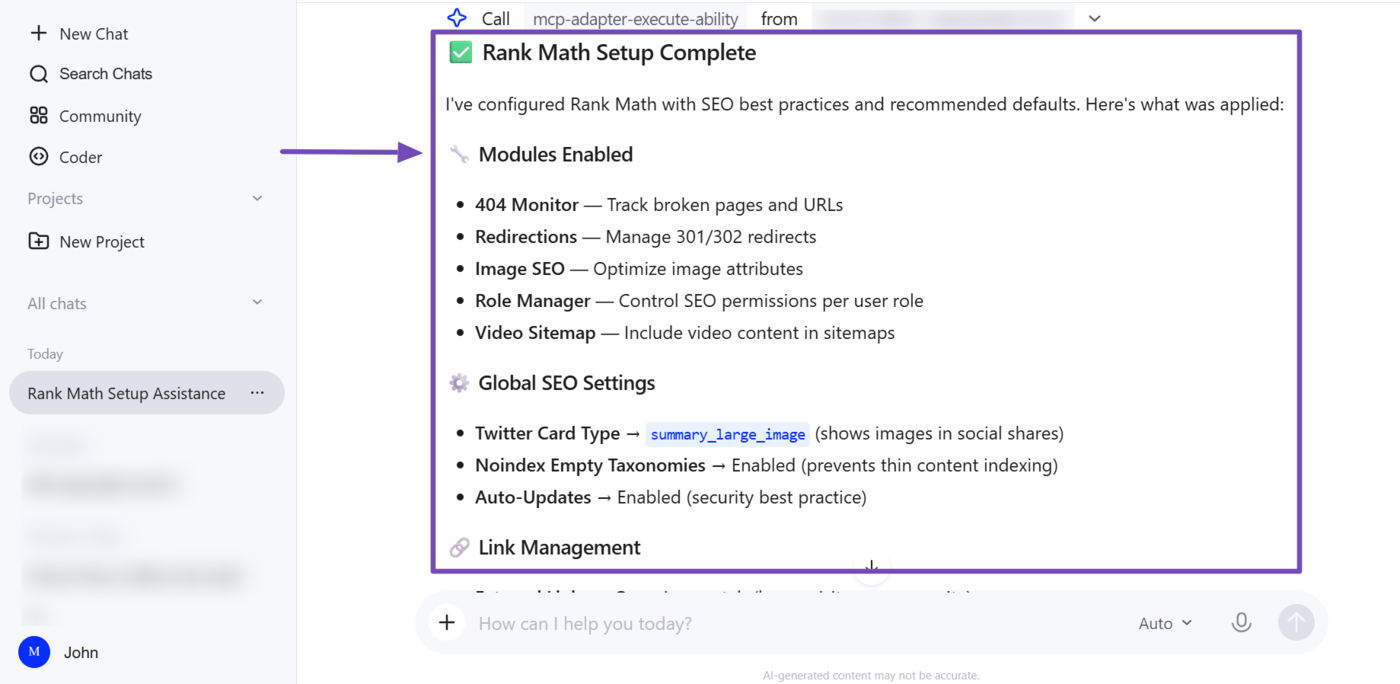Click the Global SEO Settings heading
Screen dimensions: 1400x684
tap(567, 383)
